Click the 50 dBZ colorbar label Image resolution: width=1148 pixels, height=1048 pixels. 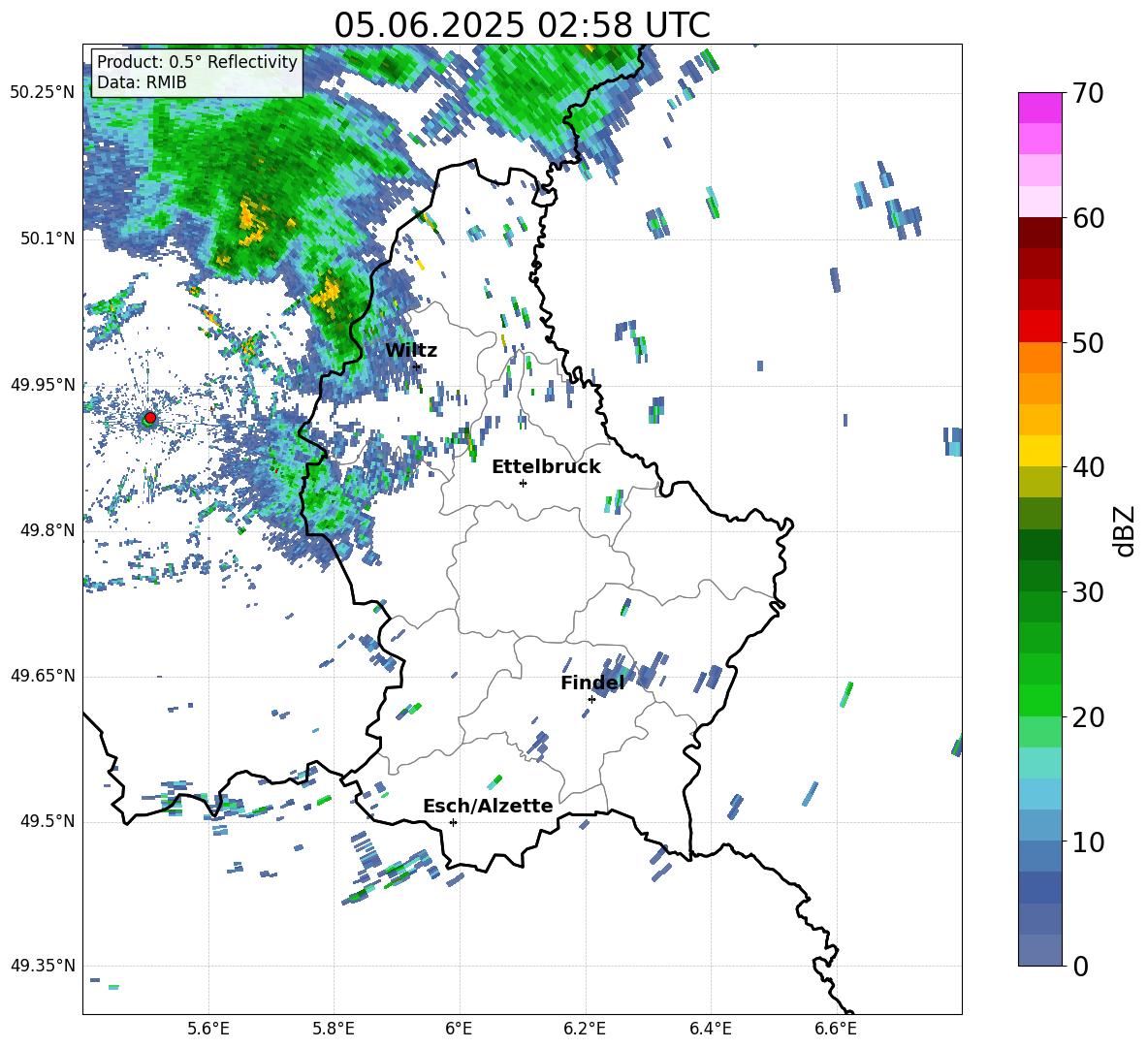pos(1088,342)
